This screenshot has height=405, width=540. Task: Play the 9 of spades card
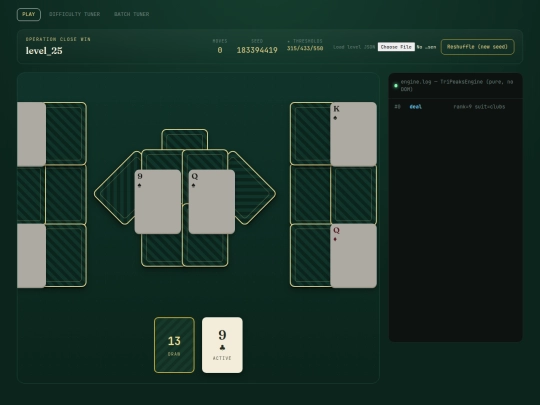(x=158, y=202)
